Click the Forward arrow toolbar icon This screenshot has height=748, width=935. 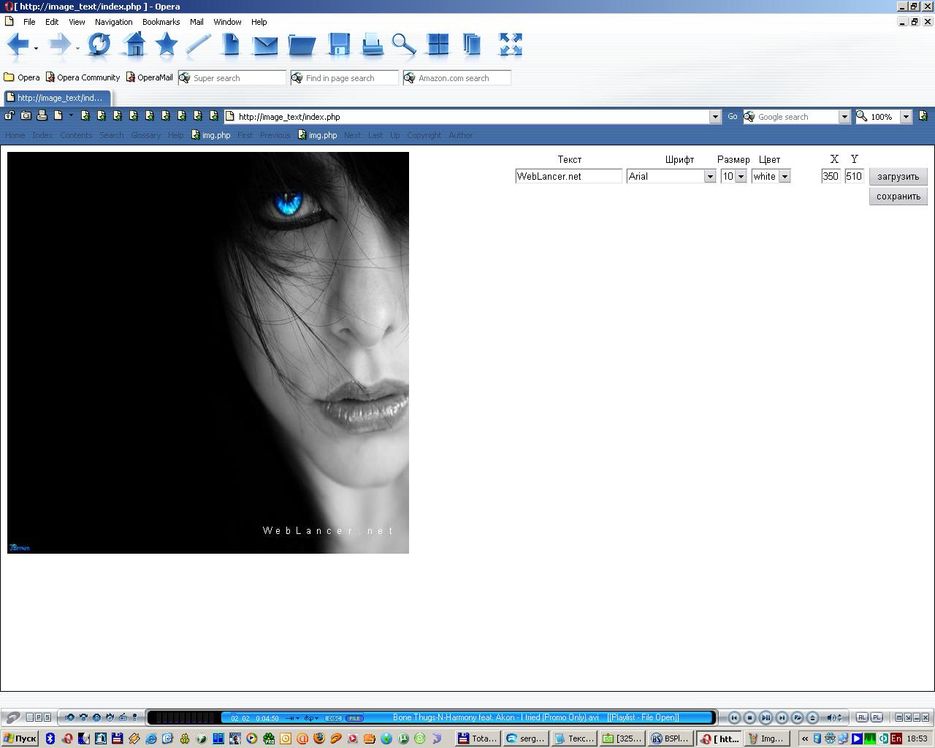[60, 45]
